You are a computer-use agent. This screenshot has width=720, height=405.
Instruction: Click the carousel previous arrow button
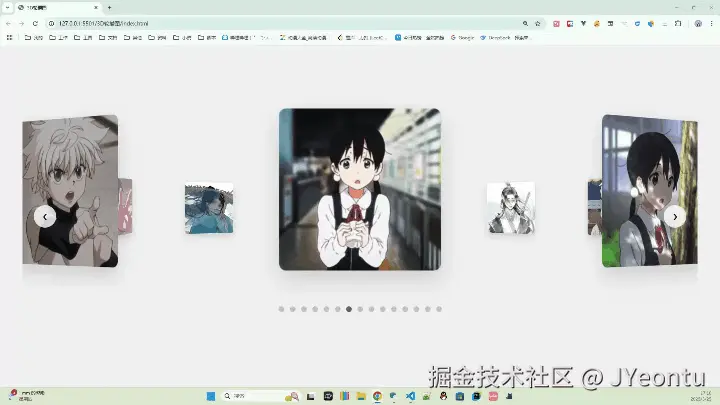(45, 216)
